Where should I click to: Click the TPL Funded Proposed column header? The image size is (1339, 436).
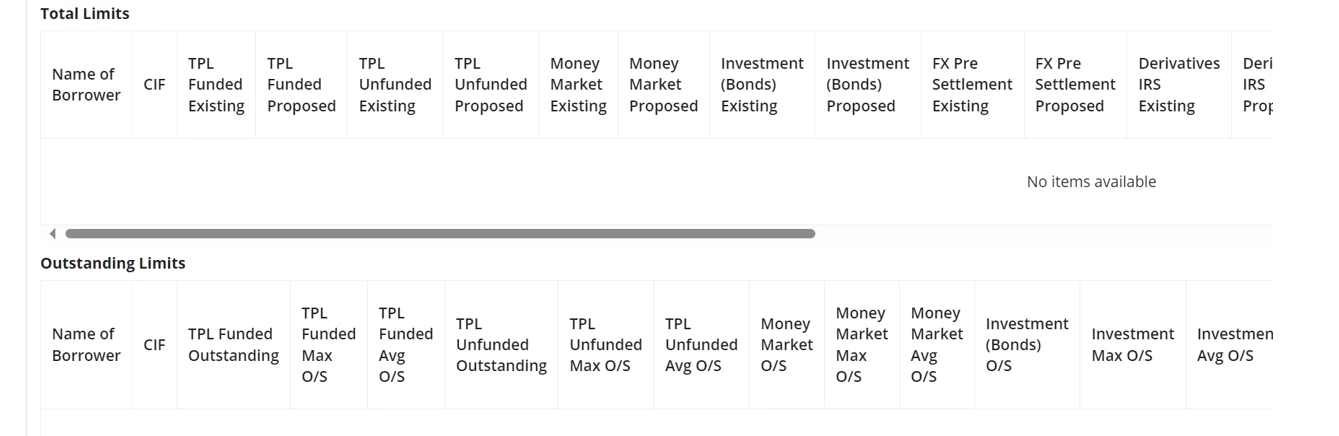pyautogui.click(x=301, y=85)
